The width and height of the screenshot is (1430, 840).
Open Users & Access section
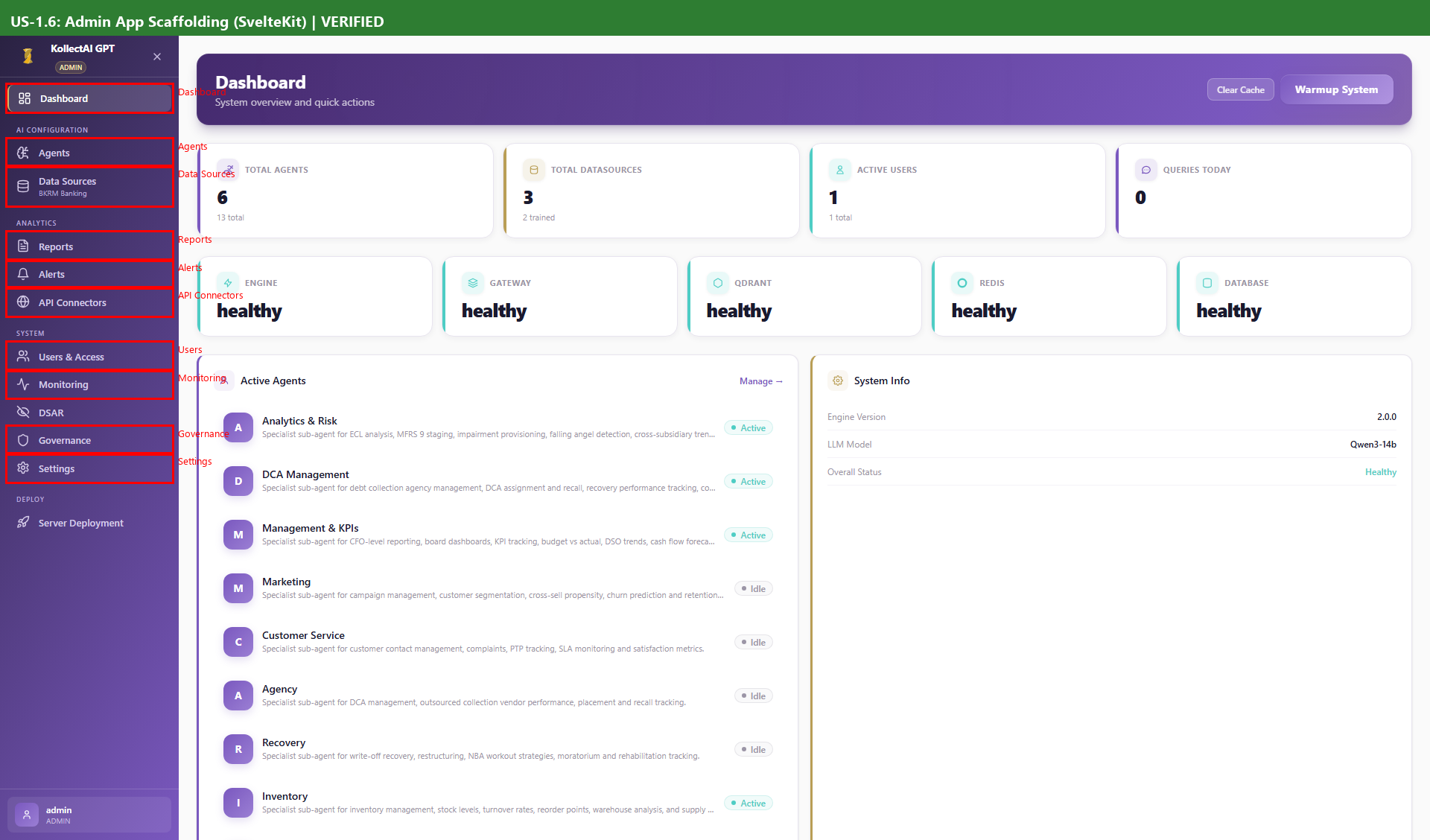(x=71, y=357)
